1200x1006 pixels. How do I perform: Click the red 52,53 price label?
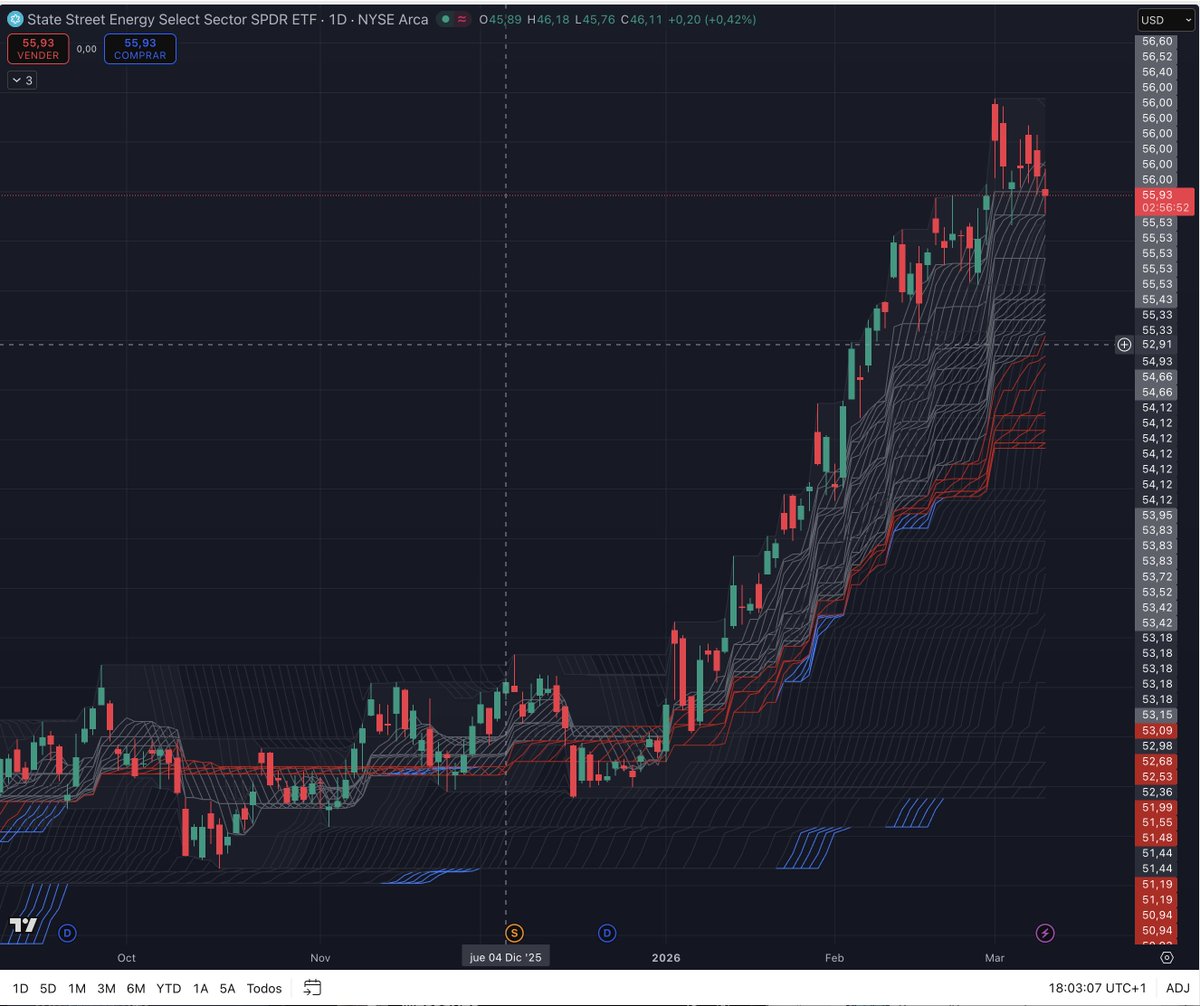pos(1157,777)
